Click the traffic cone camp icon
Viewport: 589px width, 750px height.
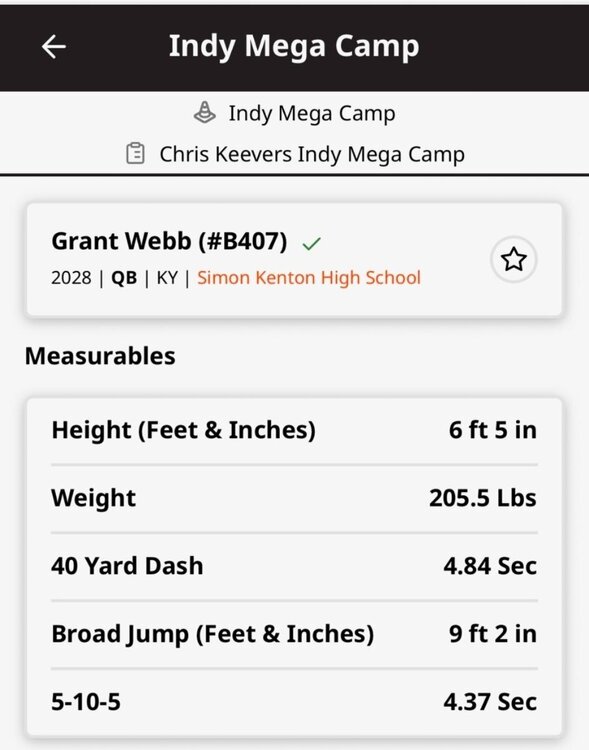204,113
